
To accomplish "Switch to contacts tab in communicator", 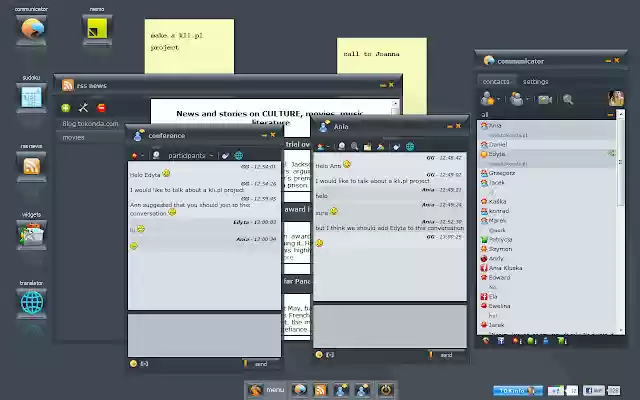I will 496,82.
